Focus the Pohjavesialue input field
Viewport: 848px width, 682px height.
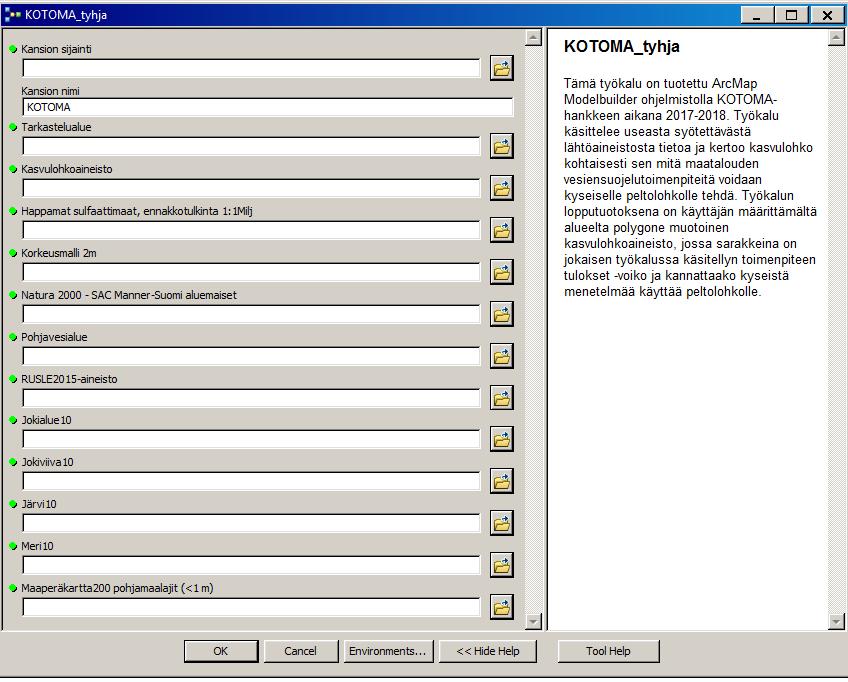pyautogui.click(x=251, y=356)
